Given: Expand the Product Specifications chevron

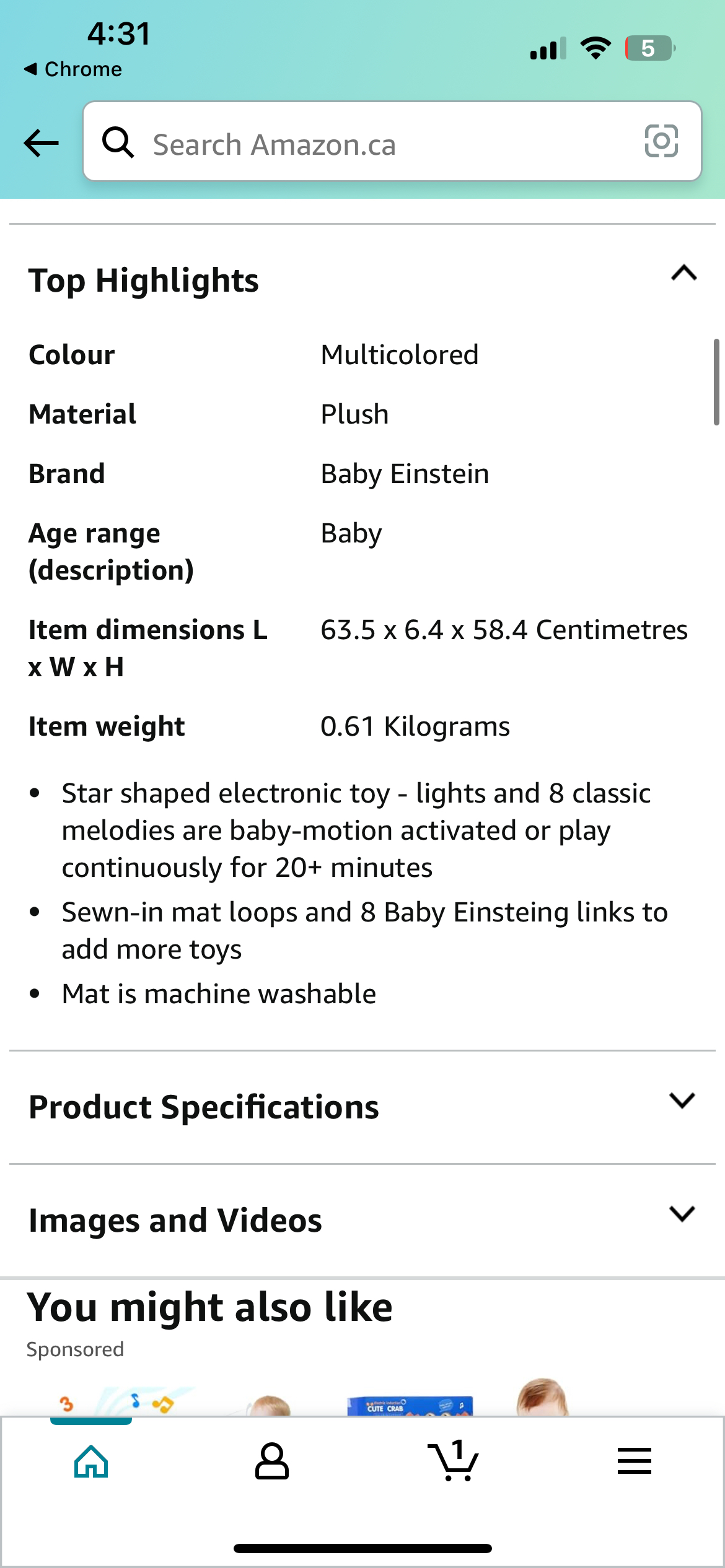Looking at the screenshot, I should pyautogui.click(x=682, y=1100).
